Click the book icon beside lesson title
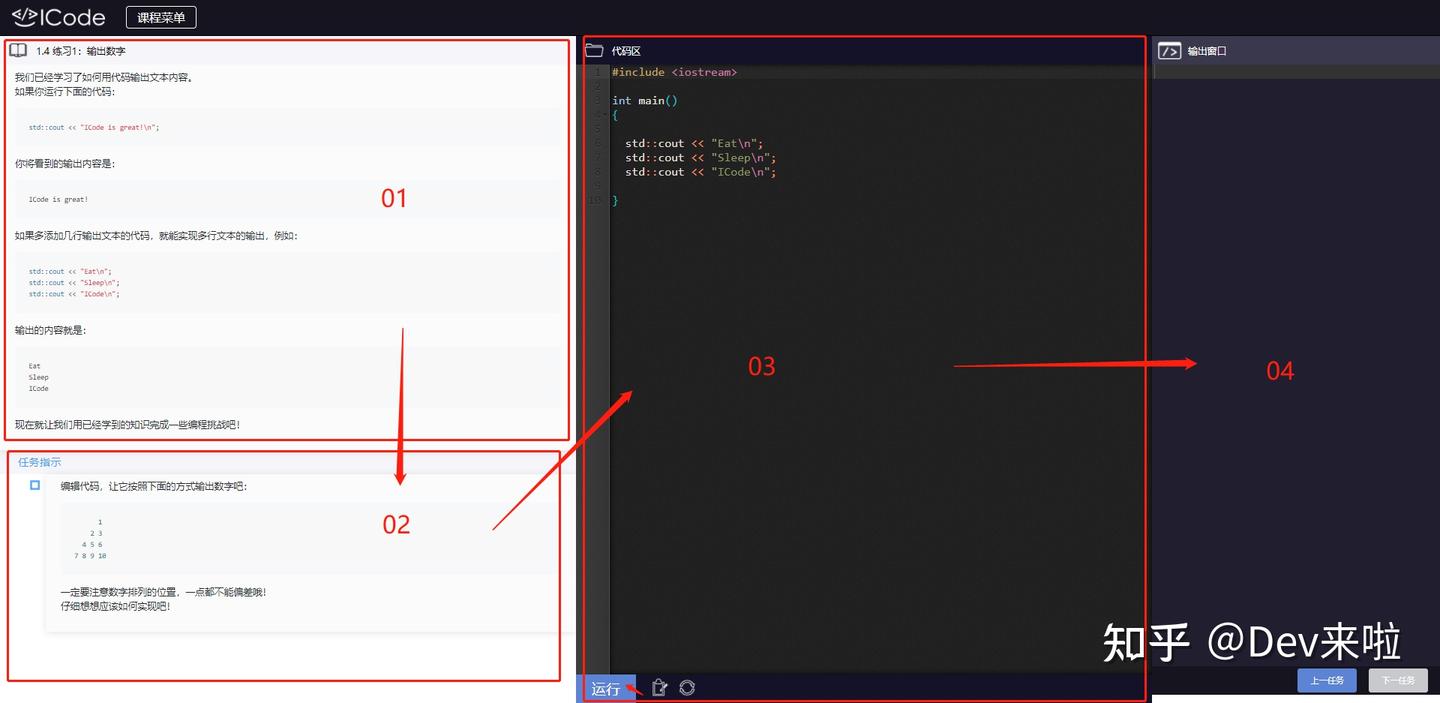Viewport: 1440px width, 703px height. tap(18, 50)
